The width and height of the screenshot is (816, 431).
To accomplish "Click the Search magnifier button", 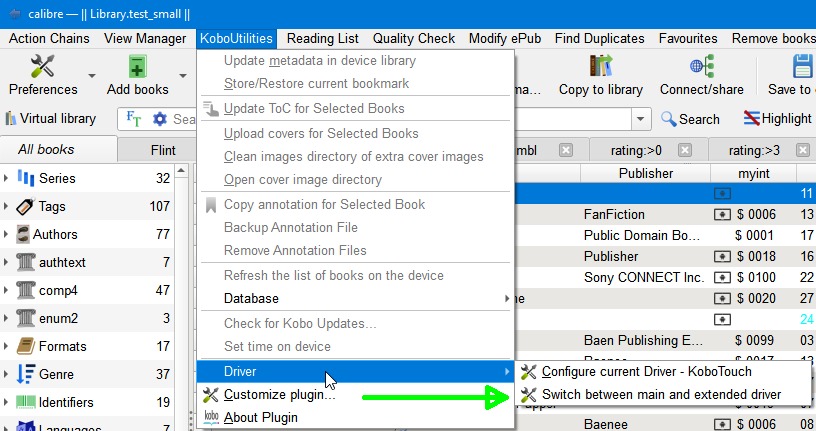I will pyautogui.click(x=690, y=119).
